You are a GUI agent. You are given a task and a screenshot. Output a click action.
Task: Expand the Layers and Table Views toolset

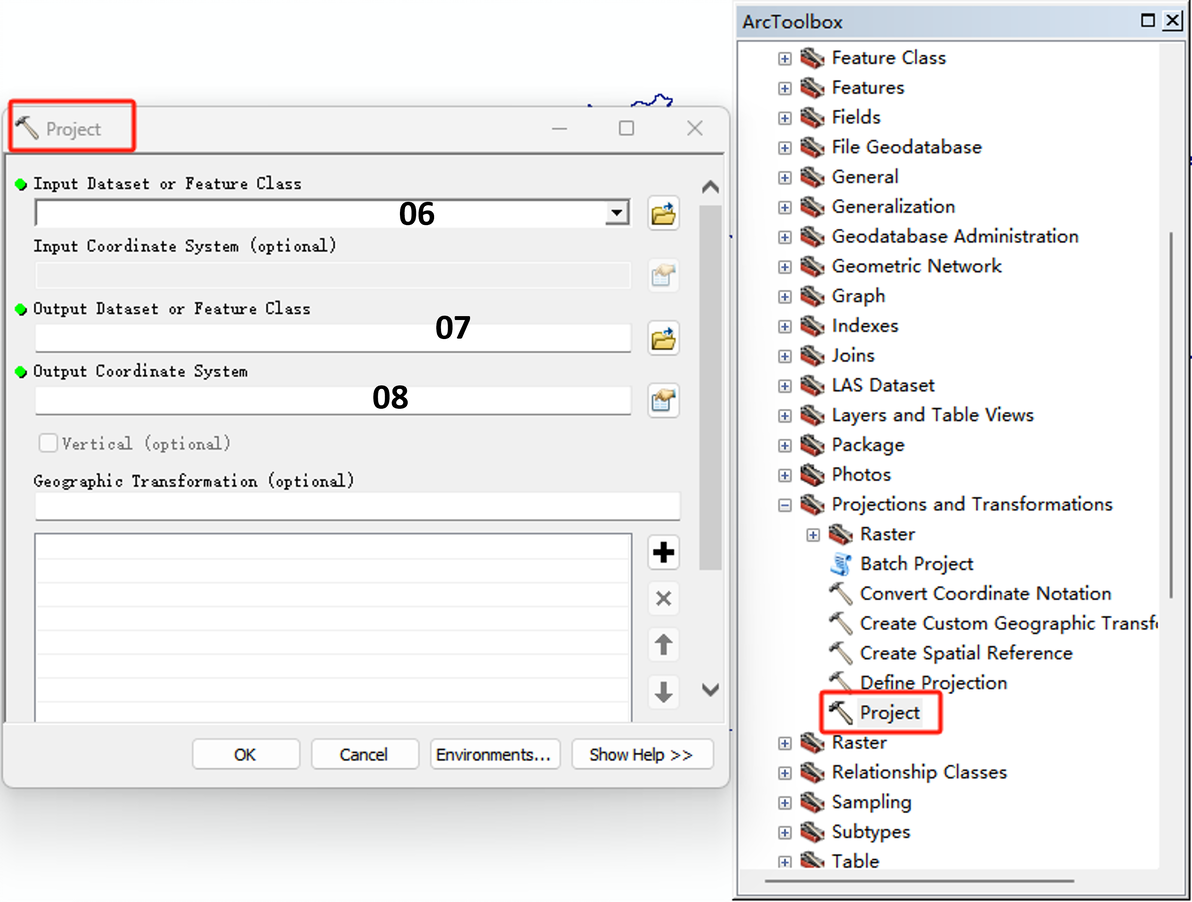[x=785, y=416]
